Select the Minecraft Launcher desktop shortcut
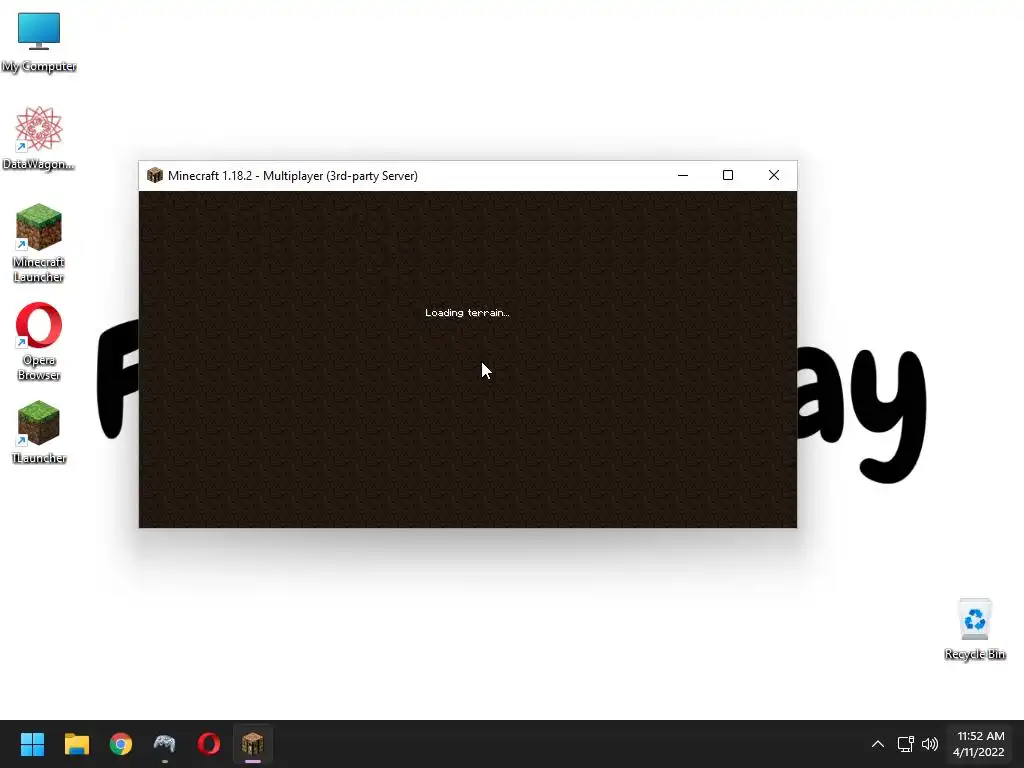 [x=39, y=243]
